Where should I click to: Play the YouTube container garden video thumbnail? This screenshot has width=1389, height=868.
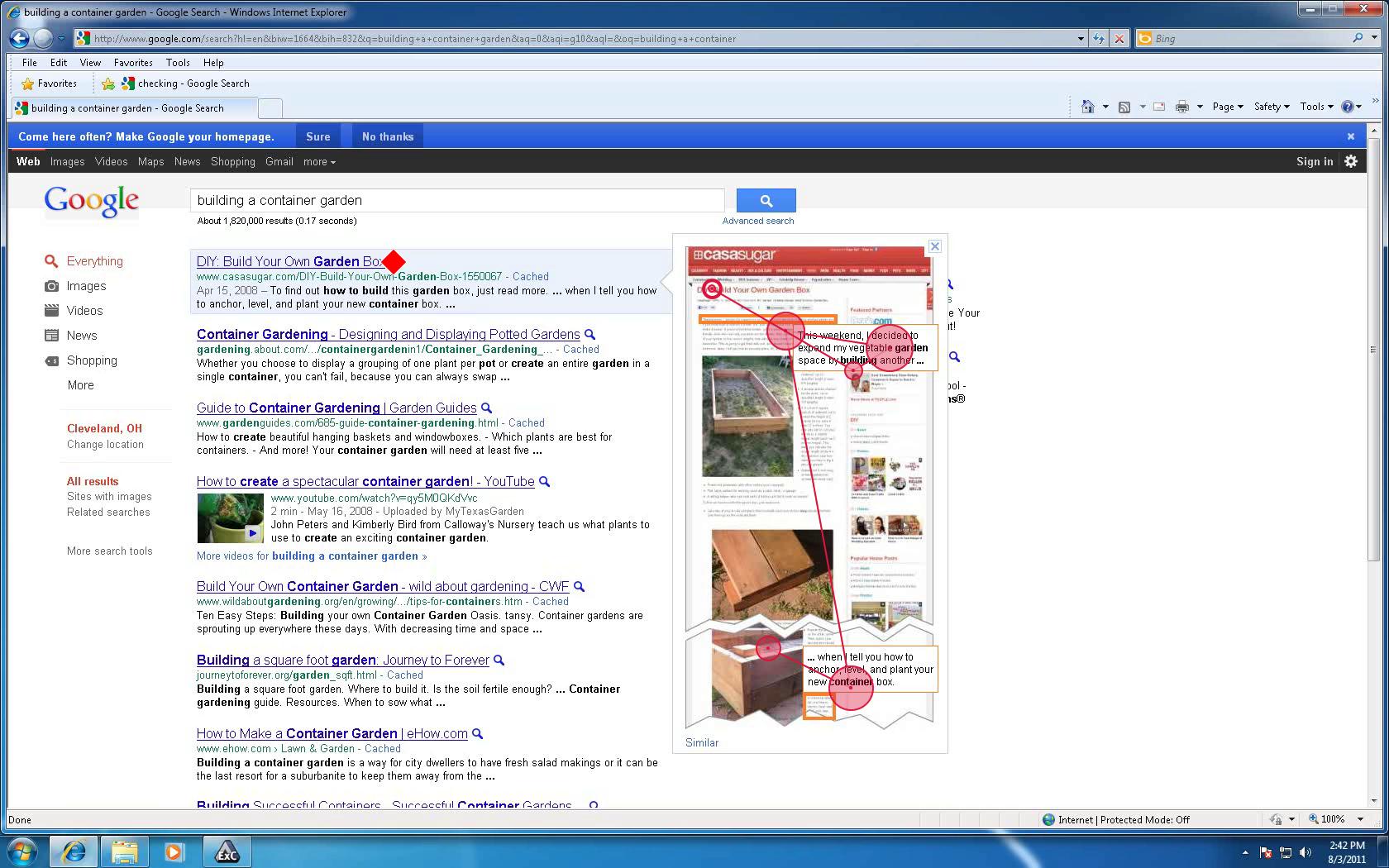(x=230, y=517)
